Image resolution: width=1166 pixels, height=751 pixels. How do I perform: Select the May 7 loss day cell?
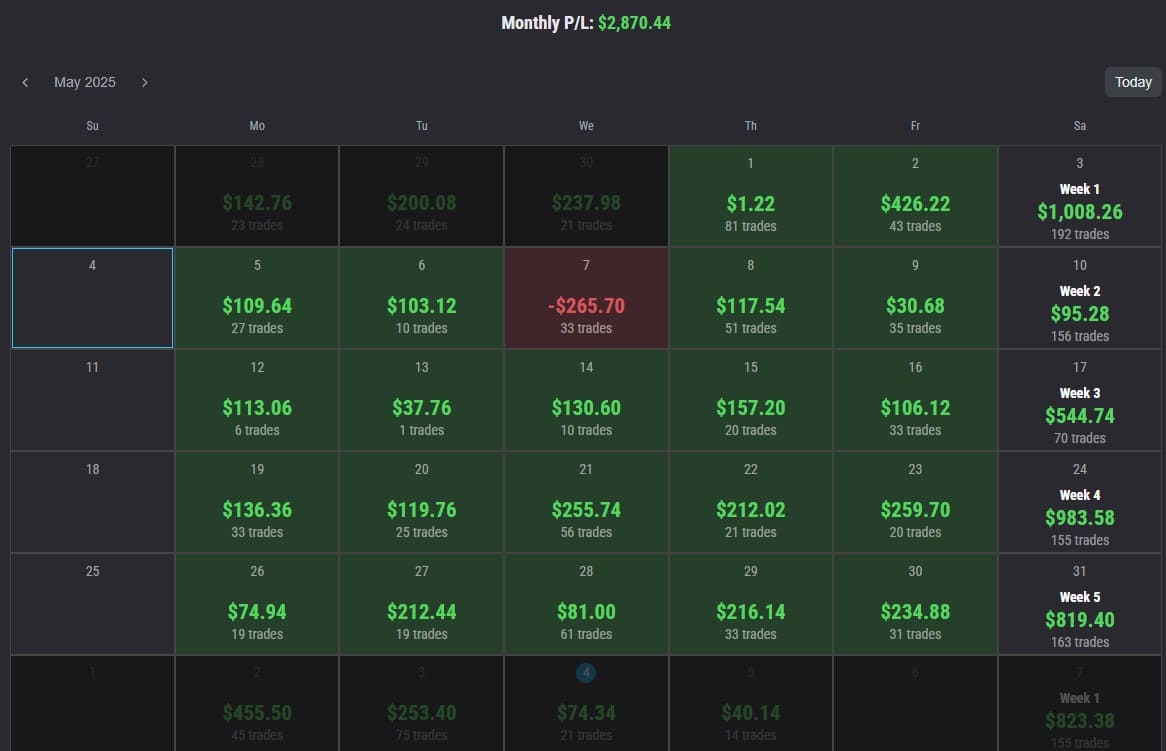pyautogui.click(x=586, y=298)
